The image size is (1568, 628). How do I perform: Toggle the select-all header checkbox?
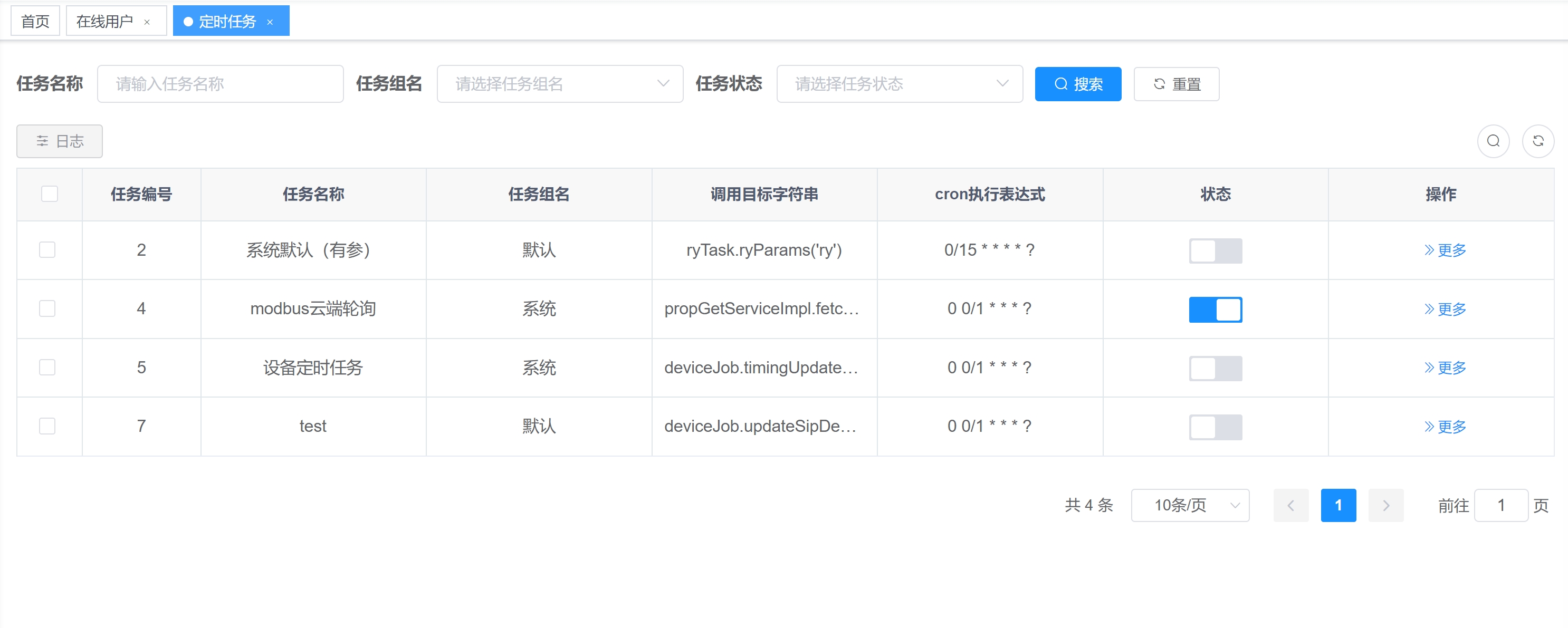tap(49, 194)
